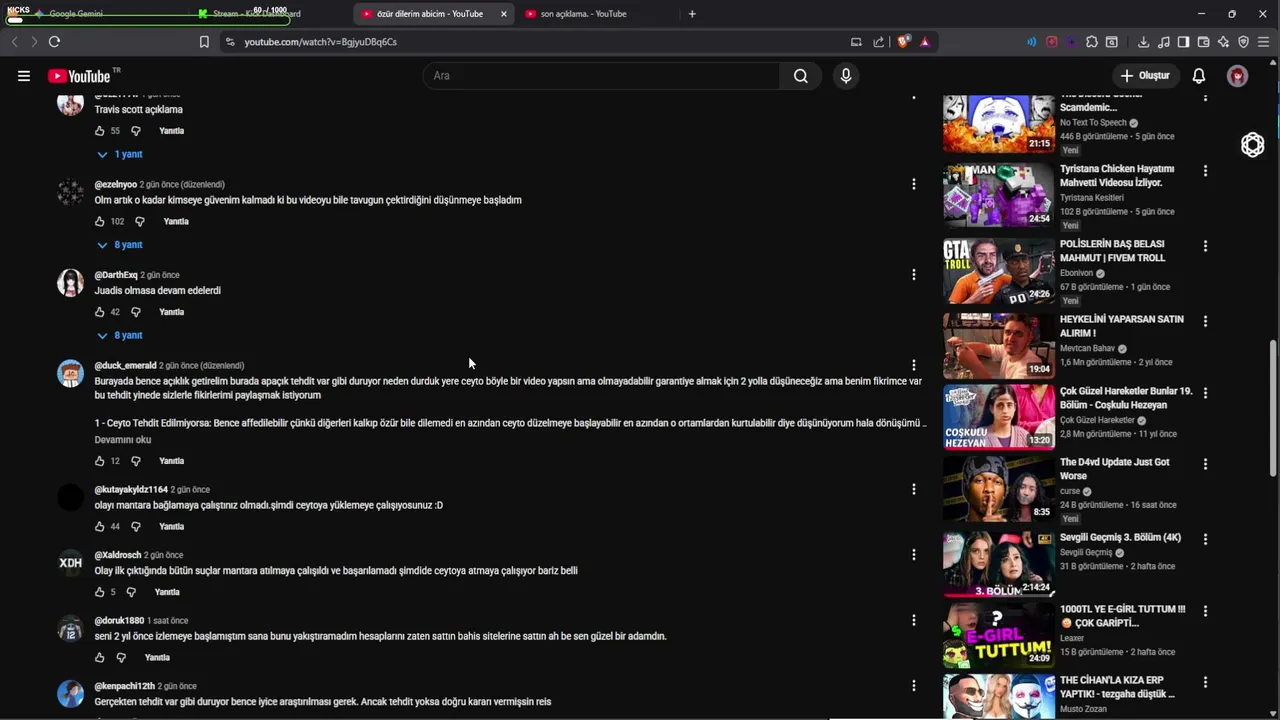Open the options menu for @kutayakyldz1164's comment
Screen dimensions: 1280x720
coord(913,489)
